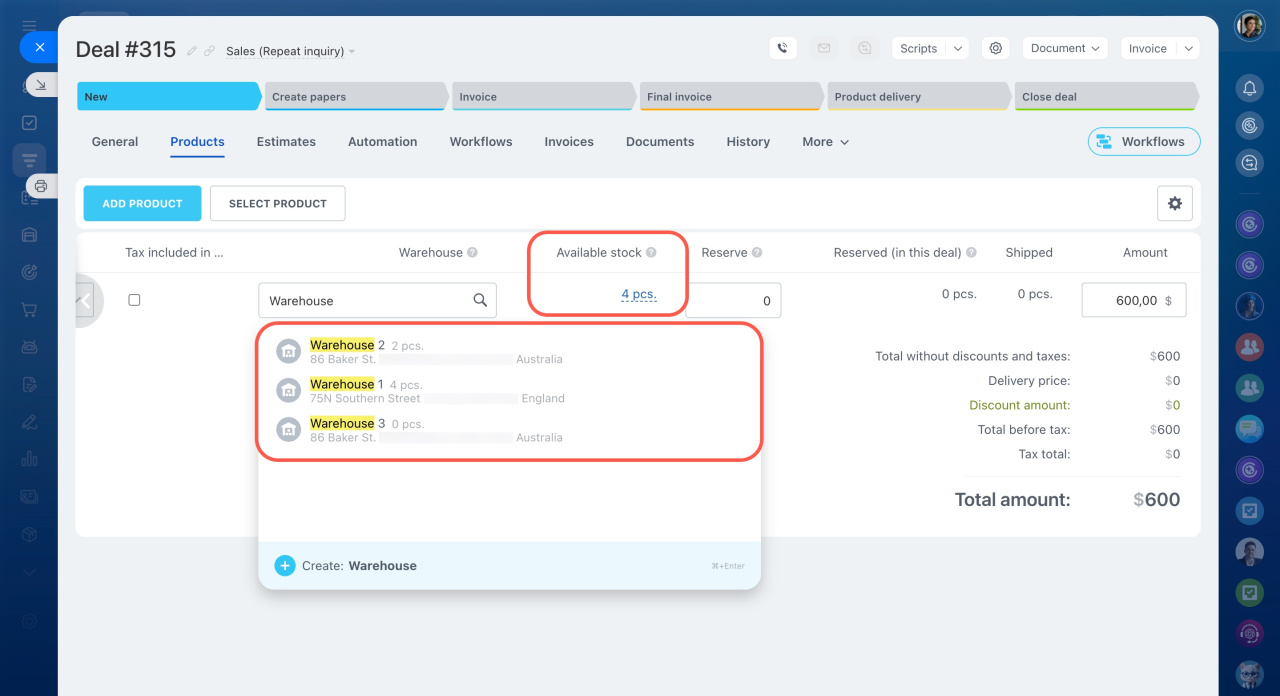The image size is (1280, 696).
Task: Expand the More tabs menu
Action: [825, 142]
